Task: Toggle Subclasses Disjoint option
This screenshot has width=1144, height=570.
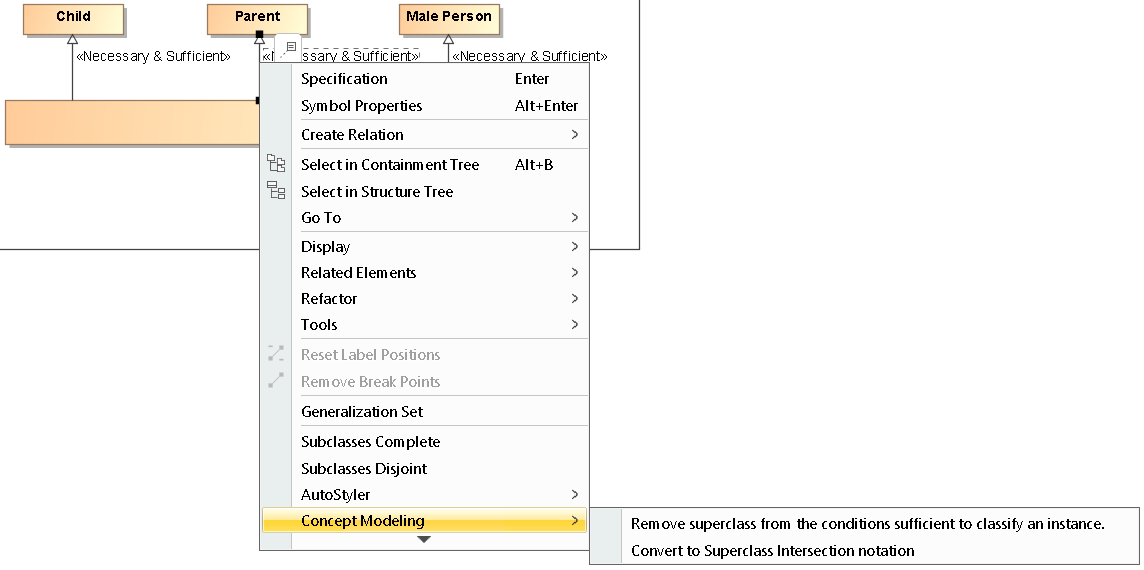Action: 364,468
